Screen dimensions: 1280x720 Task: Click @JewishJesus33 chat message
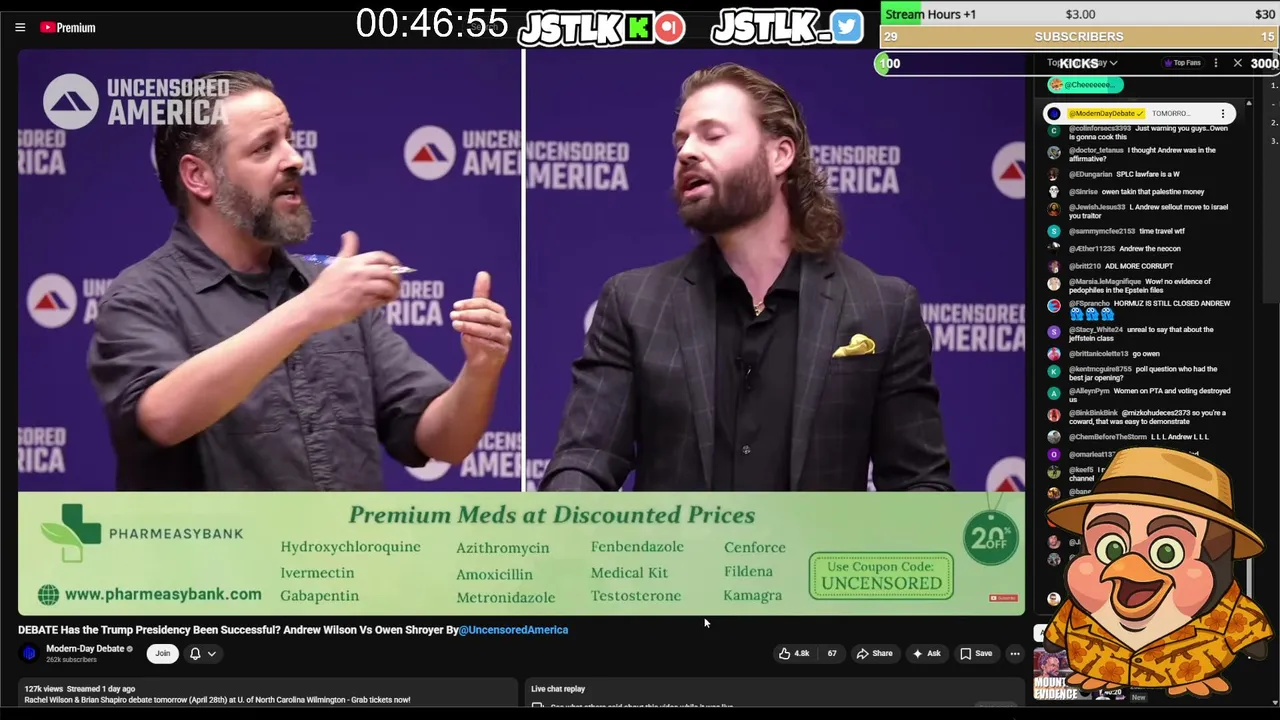click(x=1140, y=211)
